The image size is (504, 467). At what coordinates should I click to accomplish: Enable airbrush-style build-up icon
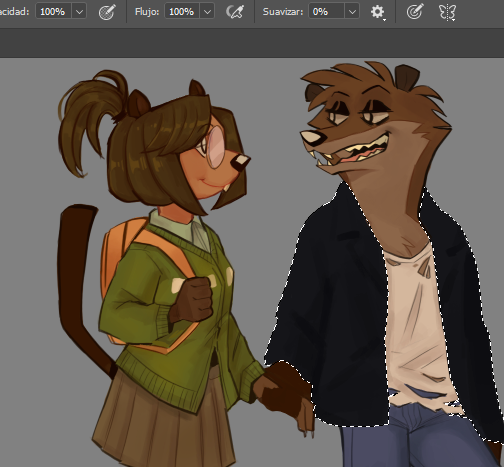tap(235, 12)
